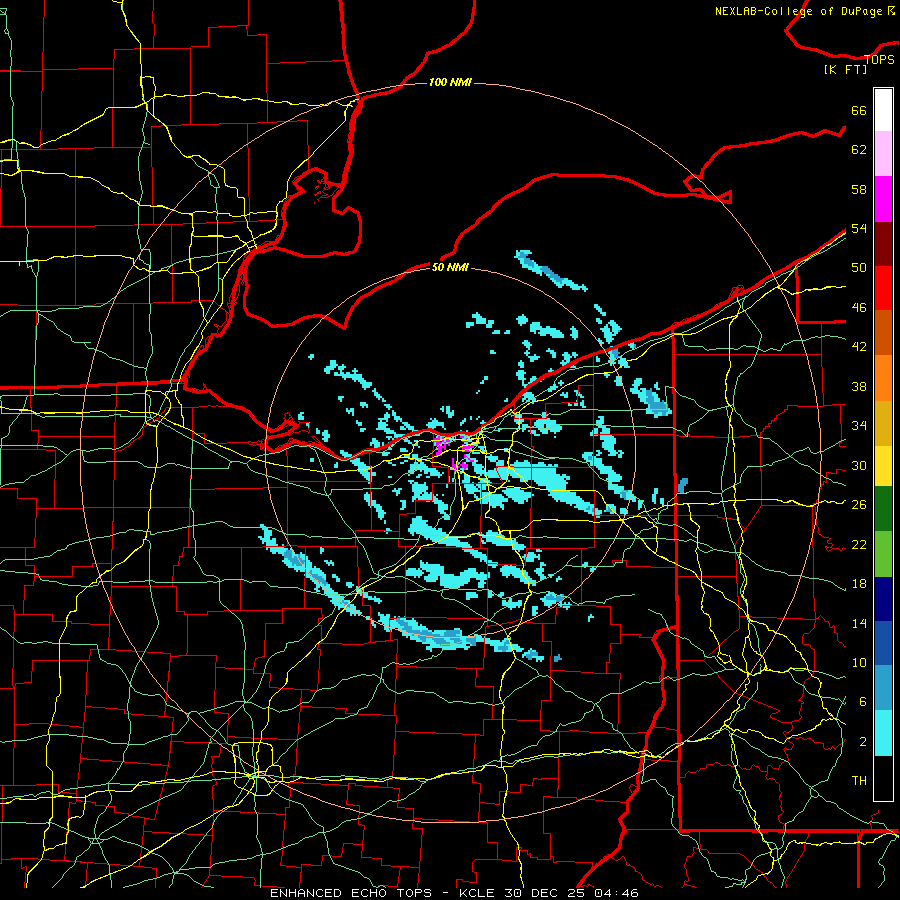
Task: Click the cyan legend swatch
Action: coord(883,733)
